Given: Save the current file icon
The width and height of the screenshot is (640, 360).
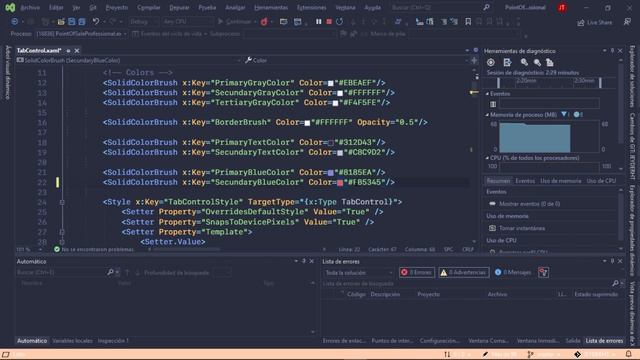Looking at the screenshot, I should [x=72, y=22].
